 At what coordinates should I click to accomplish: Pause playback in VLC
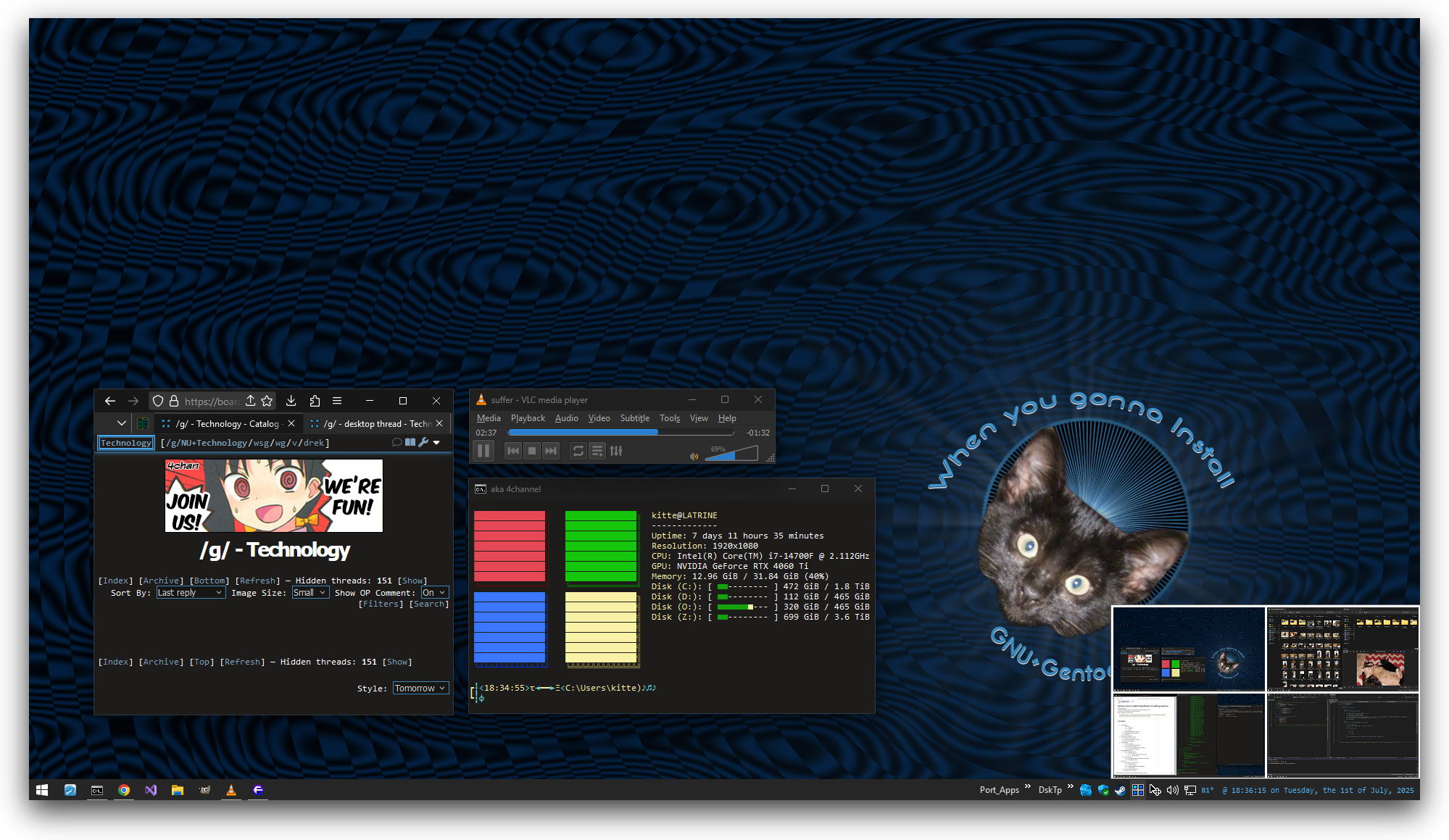[483, 451]
